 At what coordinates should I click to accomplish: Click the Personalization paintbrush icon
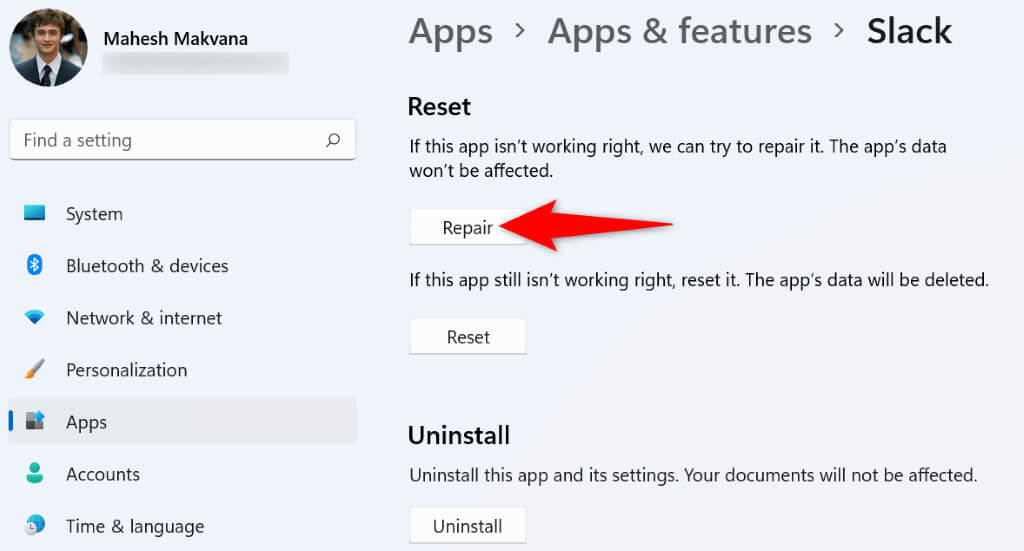tap(35, 370)
